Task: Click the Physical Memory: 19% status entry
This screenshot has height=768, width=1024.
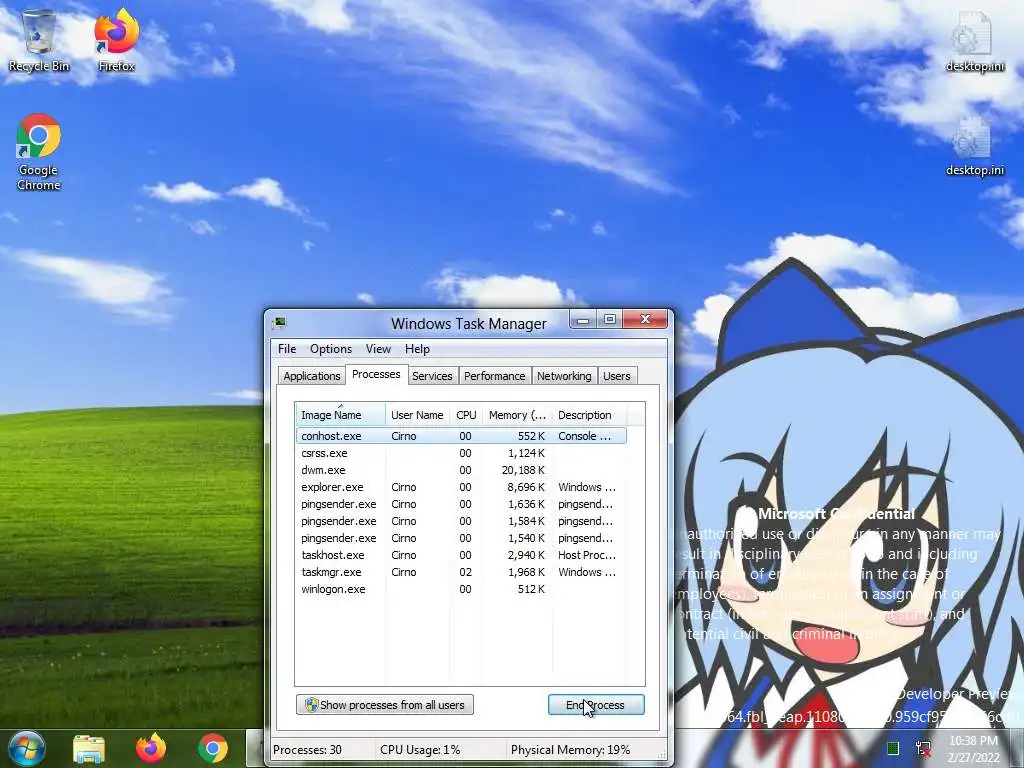Action: (570, 750)
